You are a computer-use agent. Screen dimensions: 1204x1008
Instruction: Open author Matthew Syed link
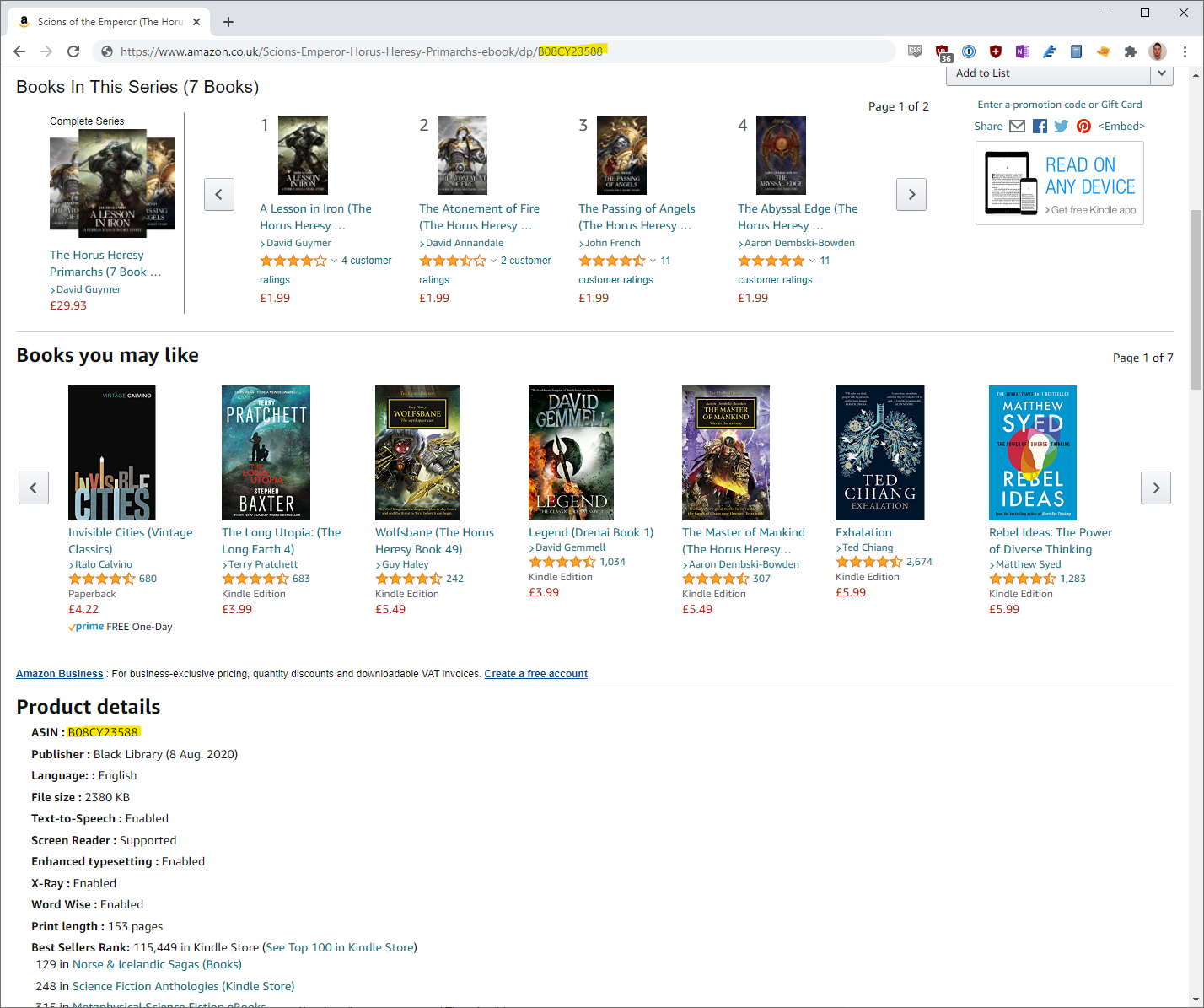[x=1029, y=564]
